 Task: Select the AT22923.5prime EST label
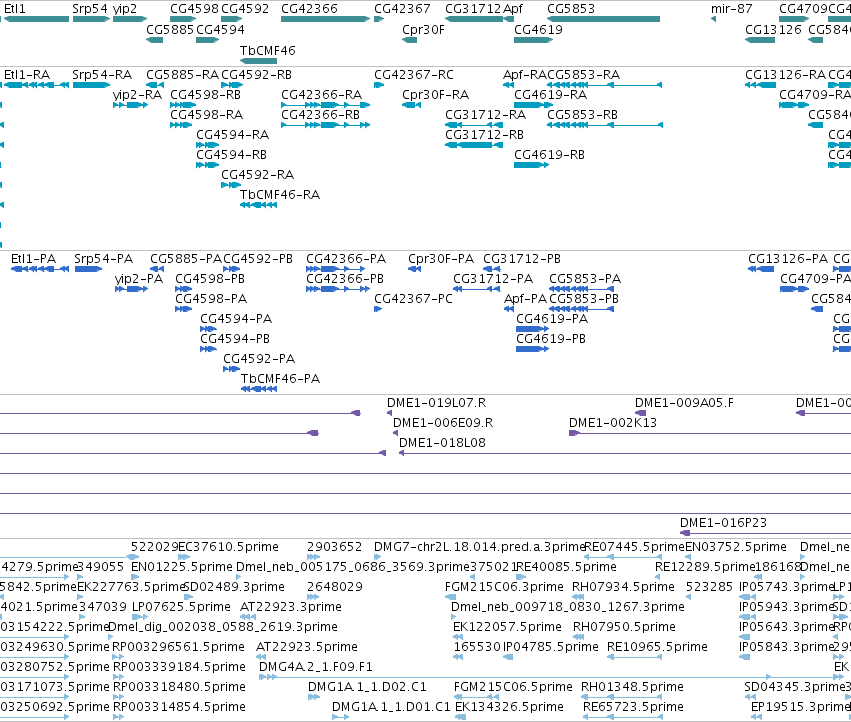pyautogui.click(x=307, y=647)
